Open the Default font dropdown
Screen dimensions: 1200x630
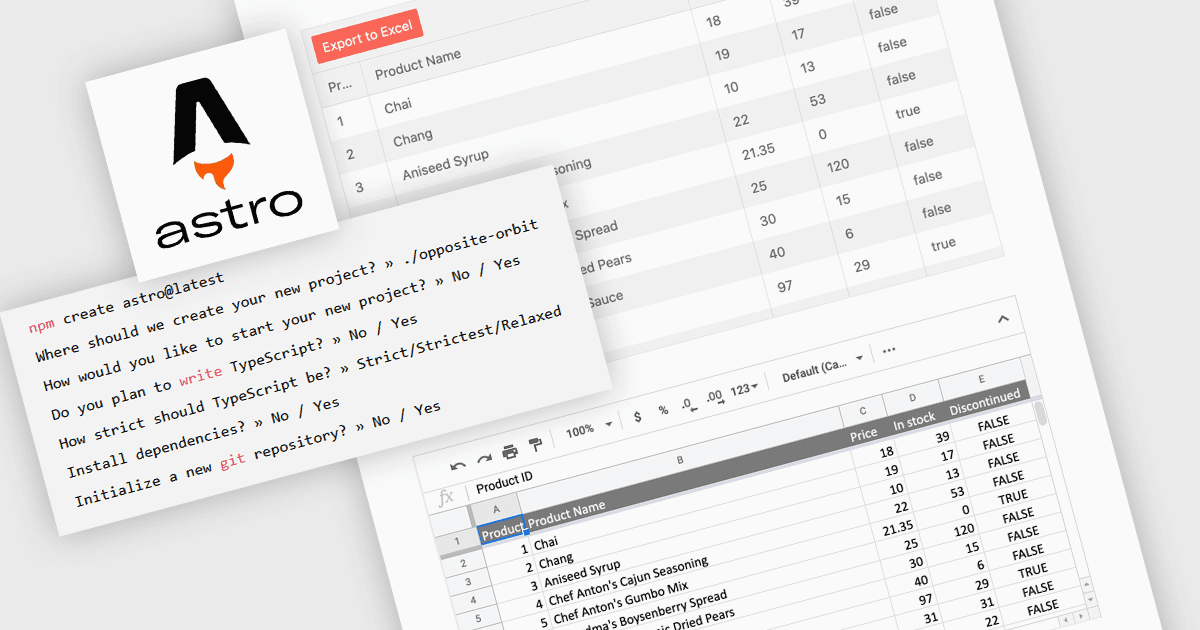click(822, 368)
